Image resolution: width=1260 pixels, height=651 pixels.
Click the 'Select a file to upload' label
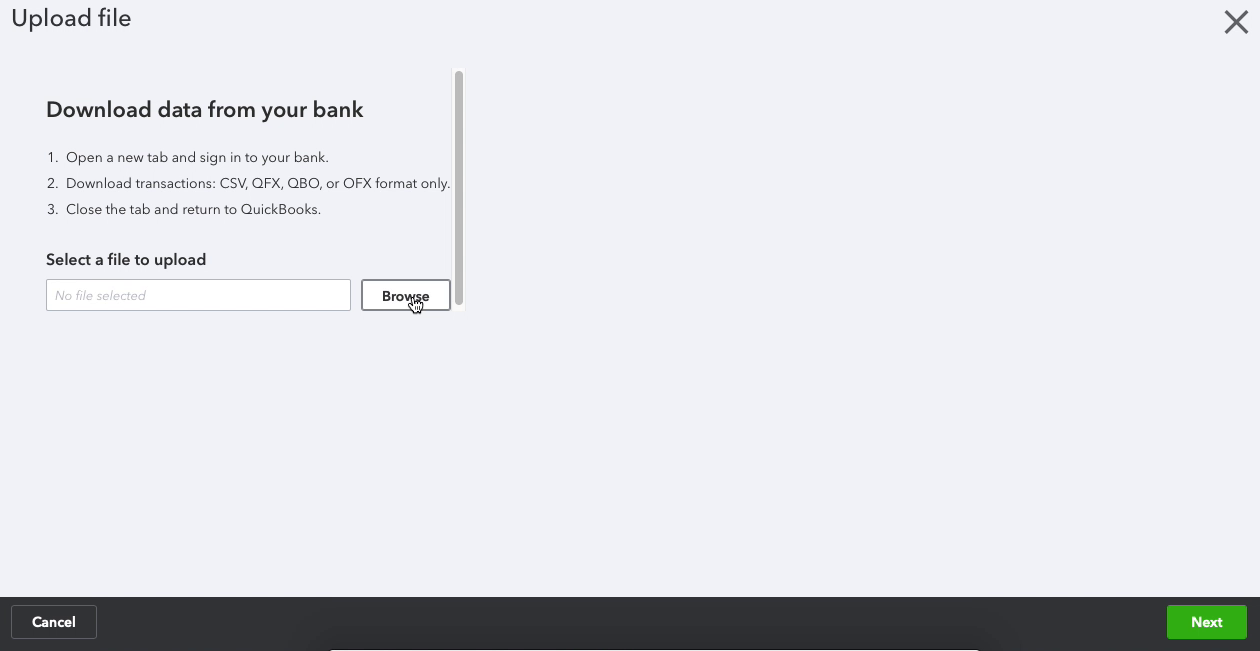click(126, 259)
